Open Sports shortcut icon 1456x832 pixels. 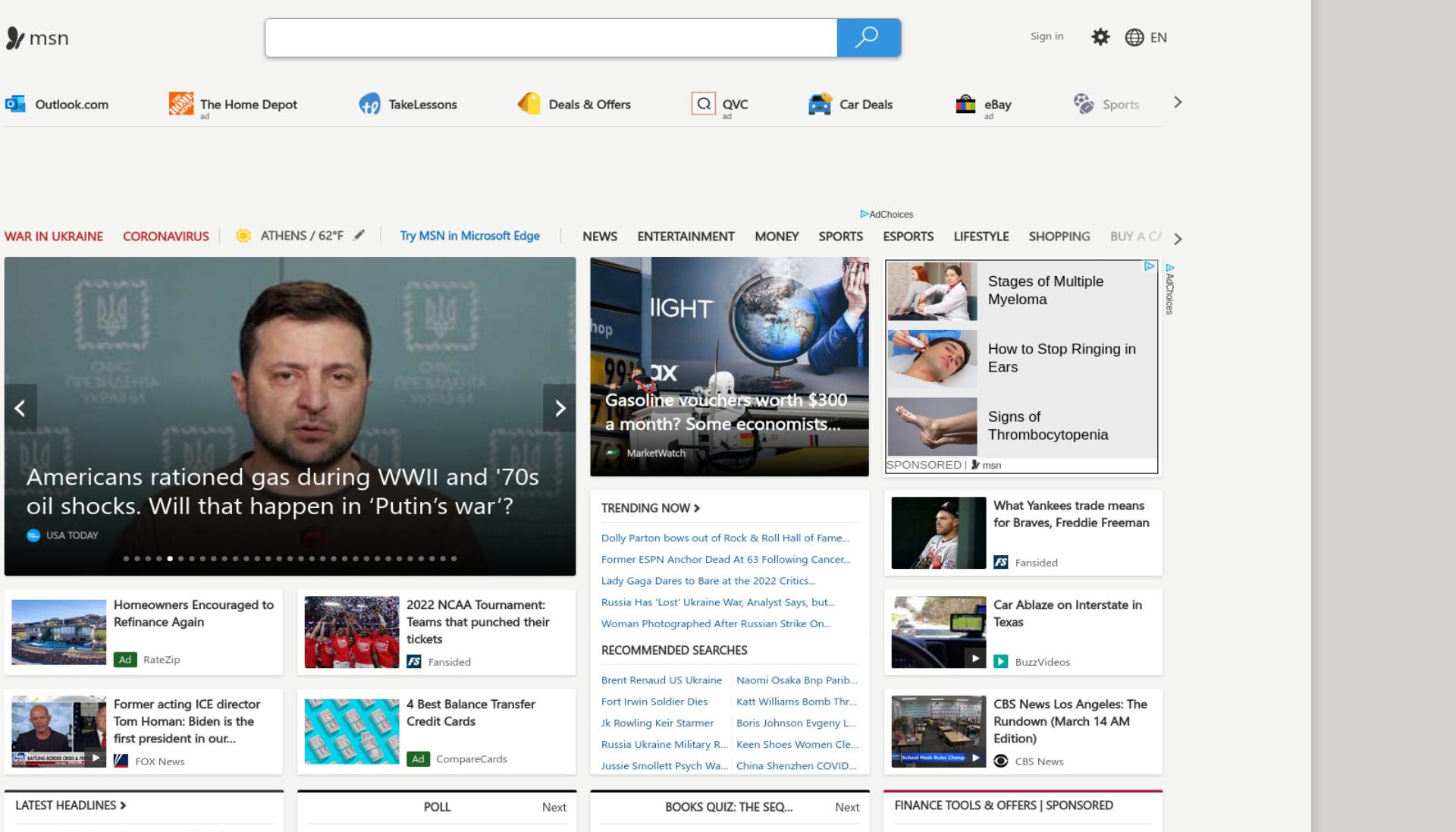[x=1084, y=104]
